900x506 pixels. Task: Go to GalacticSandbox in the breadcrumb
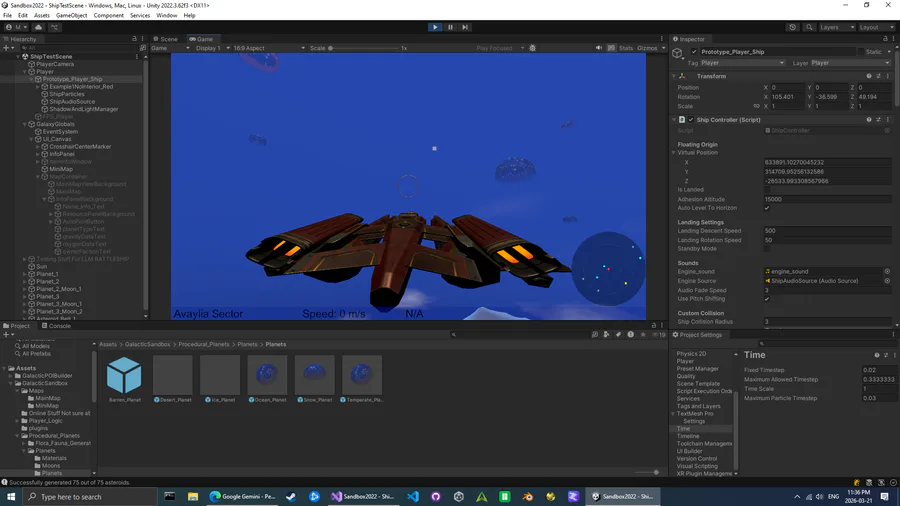pos(148,344)
